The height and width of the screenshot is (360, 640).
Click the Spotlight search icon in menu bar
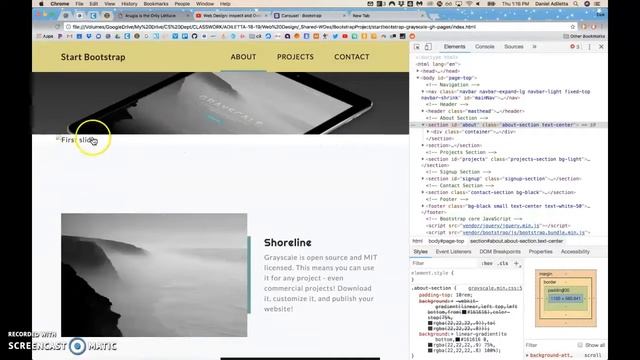pyautogui.click(x=576, y=4)
